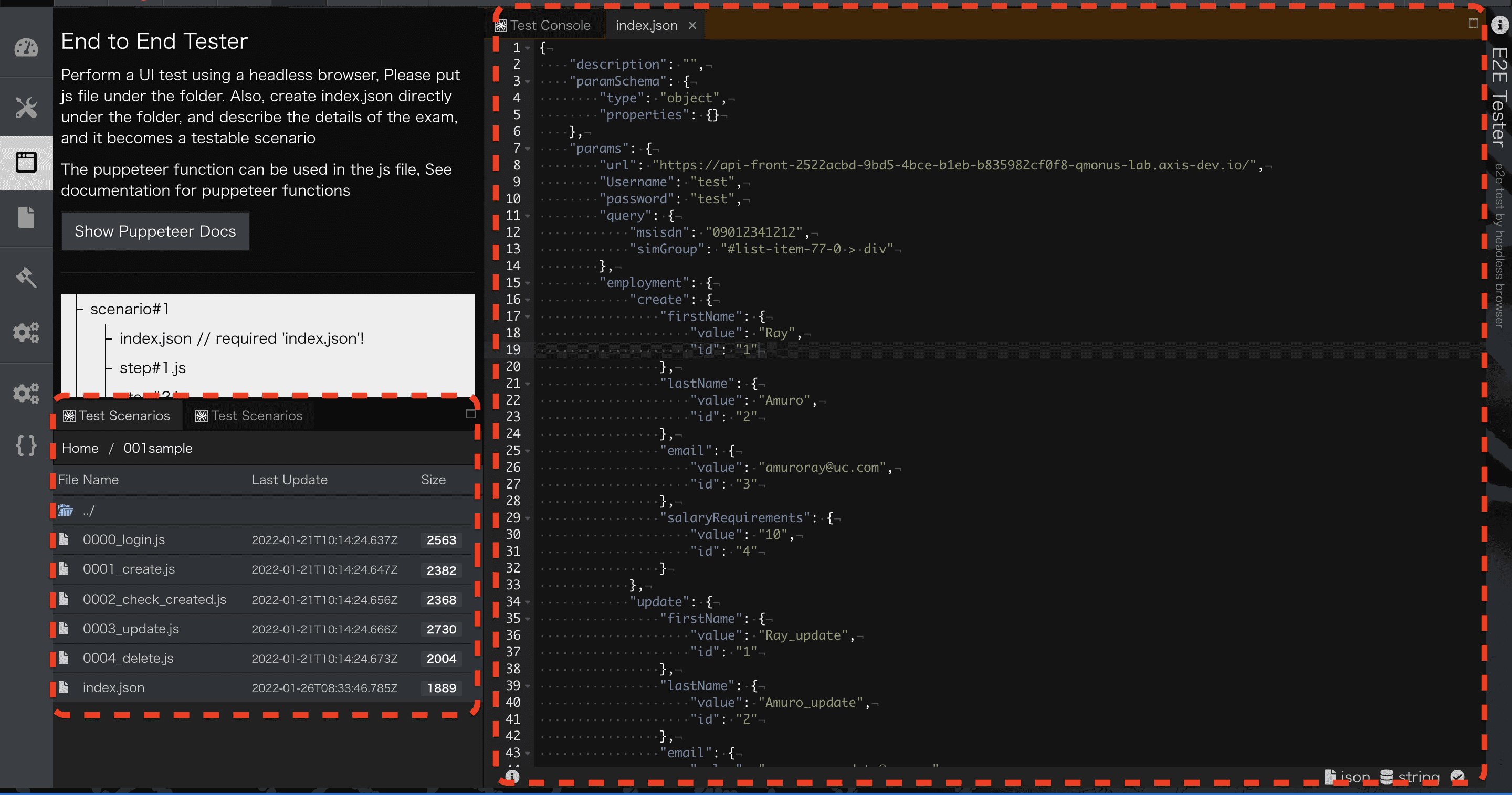Click the file icon next to 0000_login.js

click(64, 538)
